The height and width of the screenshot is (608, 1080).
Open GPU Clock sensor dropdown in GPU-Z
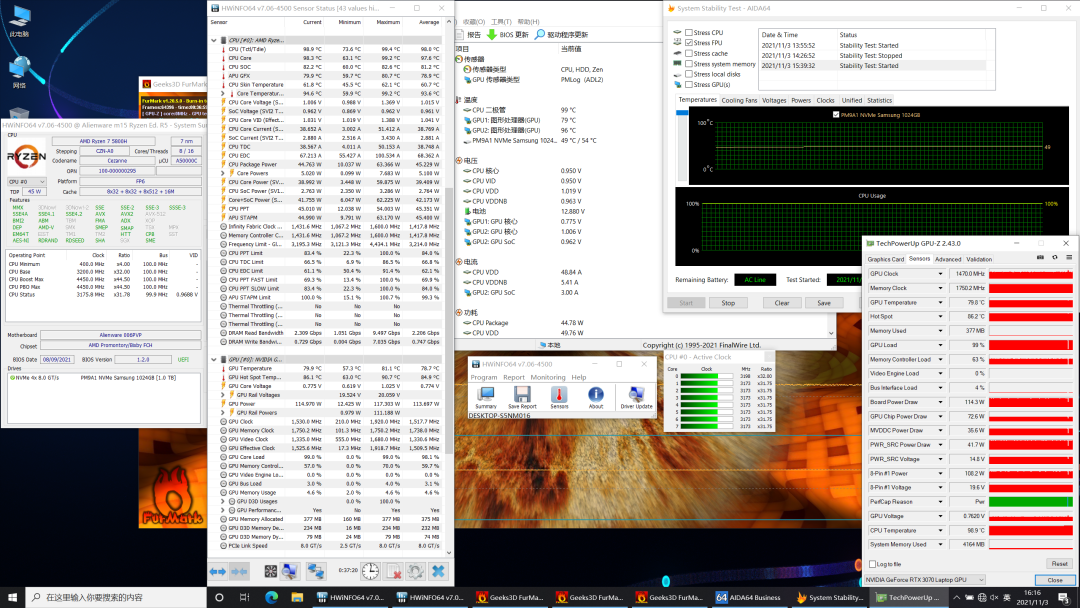pyautogui.click(x=940, y=274)
